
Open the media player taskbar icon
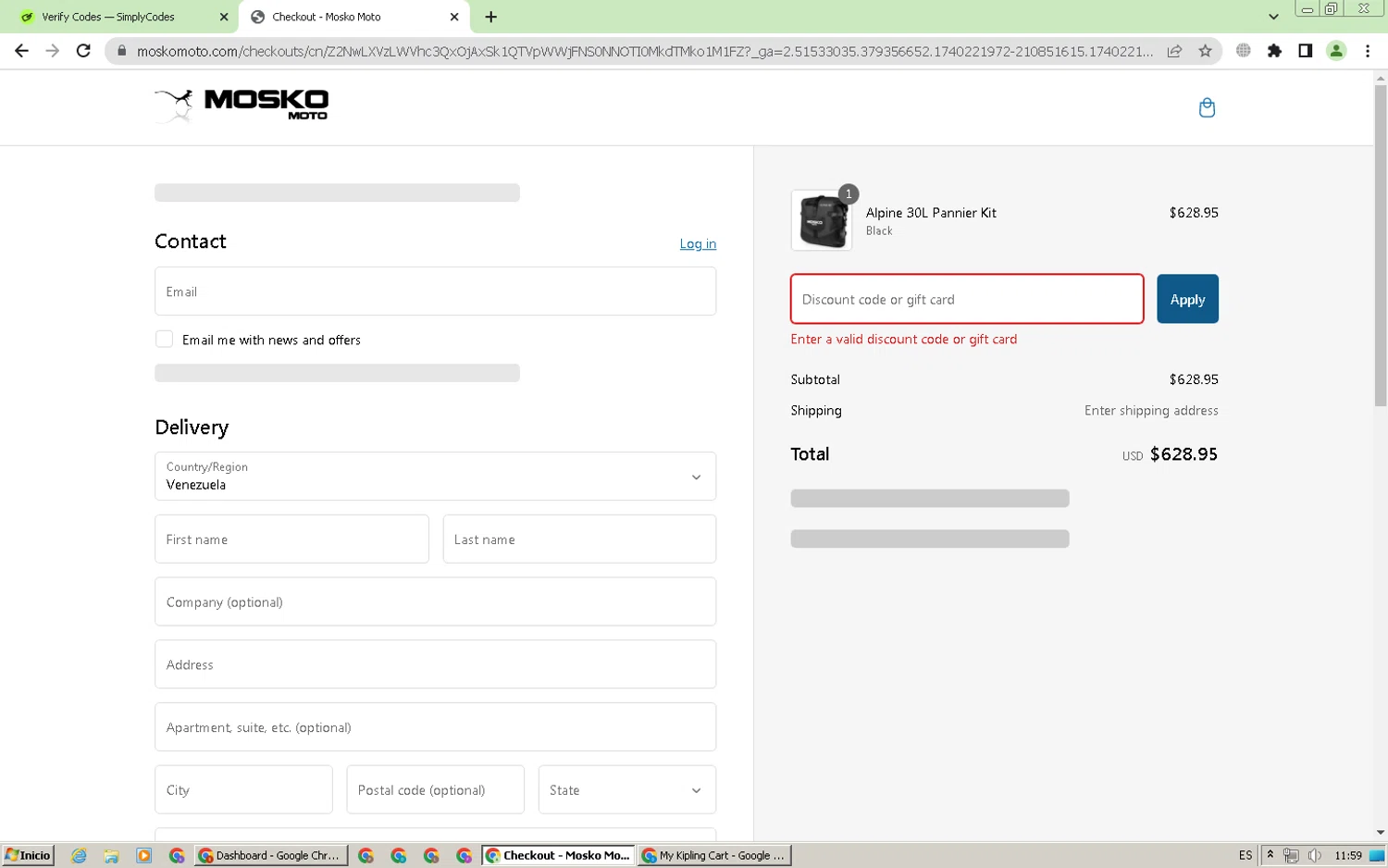pos(143,856)
